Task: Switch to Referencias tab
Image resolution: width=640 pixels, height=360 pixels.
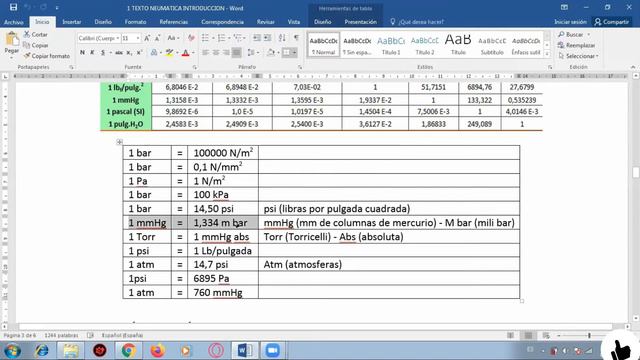Action: coord(173,22)
